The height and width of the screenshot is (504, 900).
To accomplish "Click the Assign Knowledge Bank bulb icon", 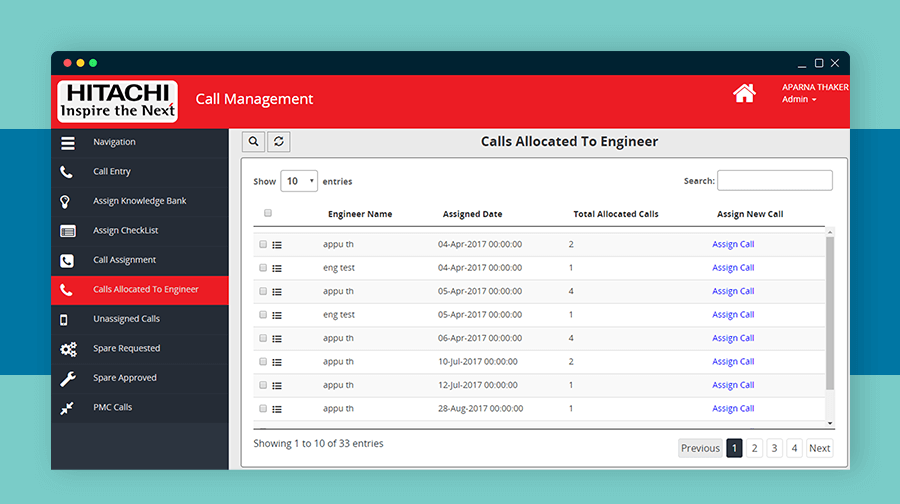I will [x=65, y=201].
